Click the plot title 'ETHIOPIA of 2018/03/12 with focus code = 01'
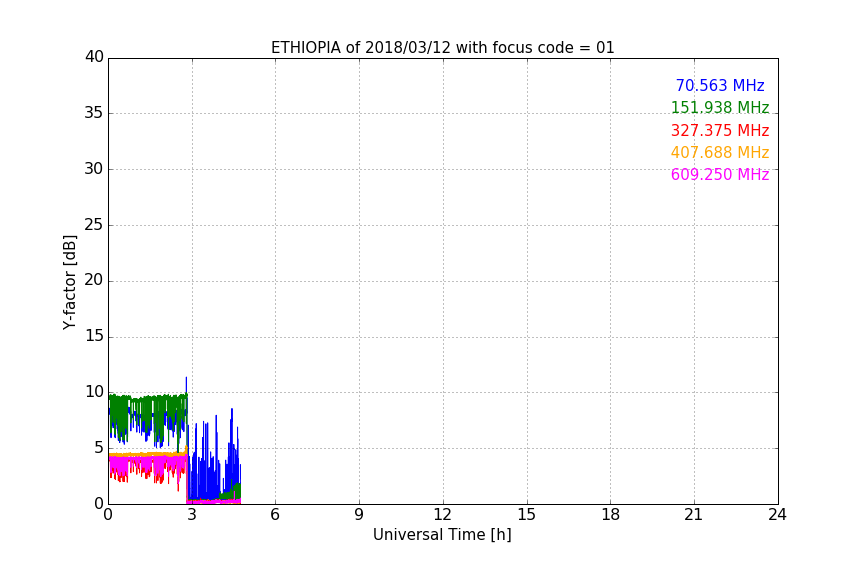Image resolution: width=864 pixels, height=576 pixels. pos(442,48)
